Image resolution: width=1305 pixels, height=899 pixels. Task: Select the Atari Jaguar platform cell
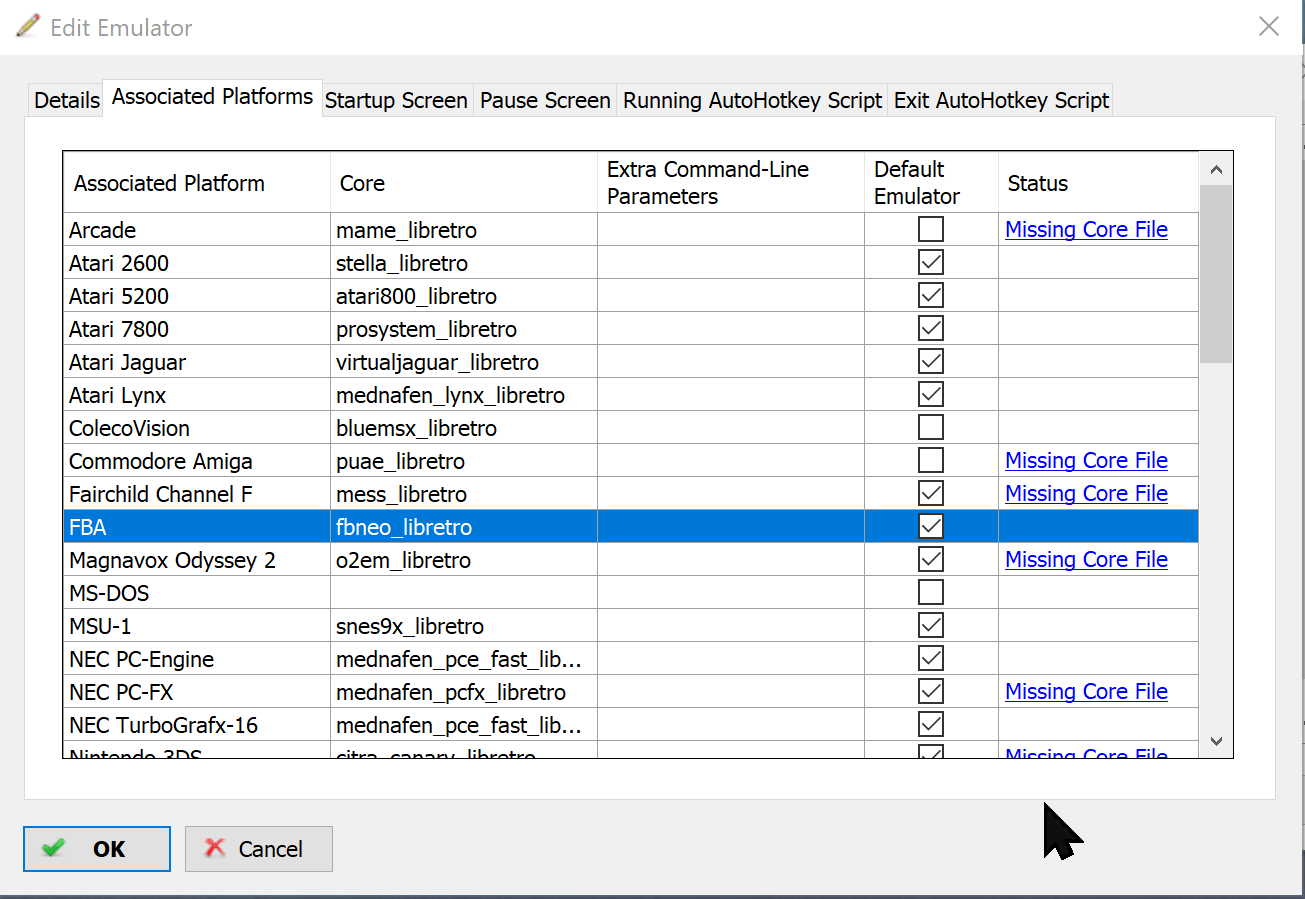click(x=197, y=362)
